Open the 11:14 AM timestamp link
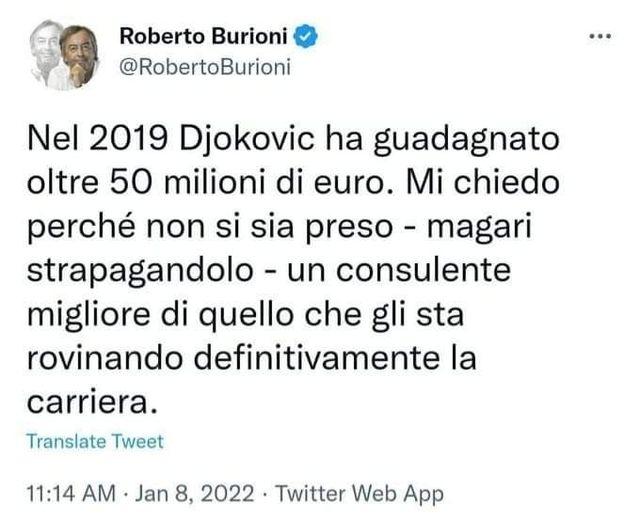640x521 pixels. (x=71, y=493)
